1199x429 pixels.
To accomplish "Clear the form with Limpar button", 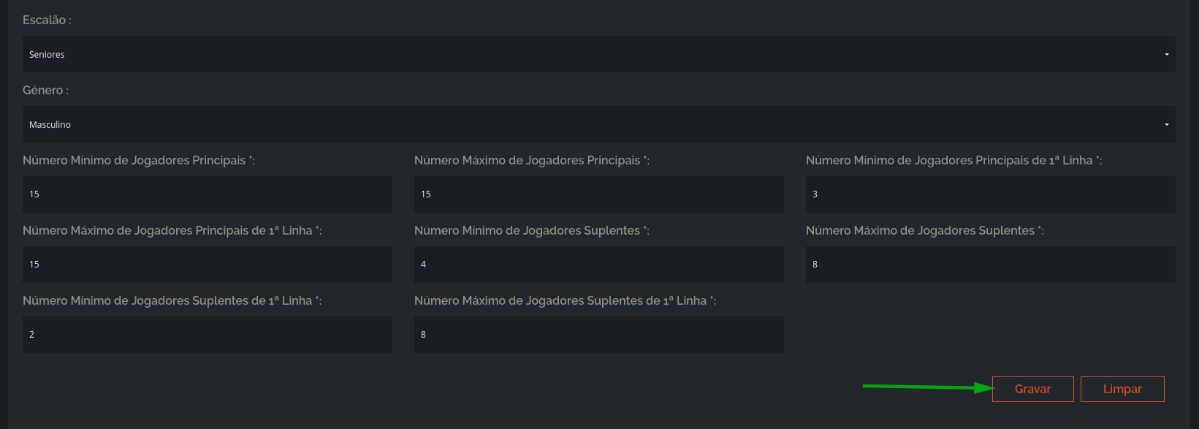I will 1123,389.
